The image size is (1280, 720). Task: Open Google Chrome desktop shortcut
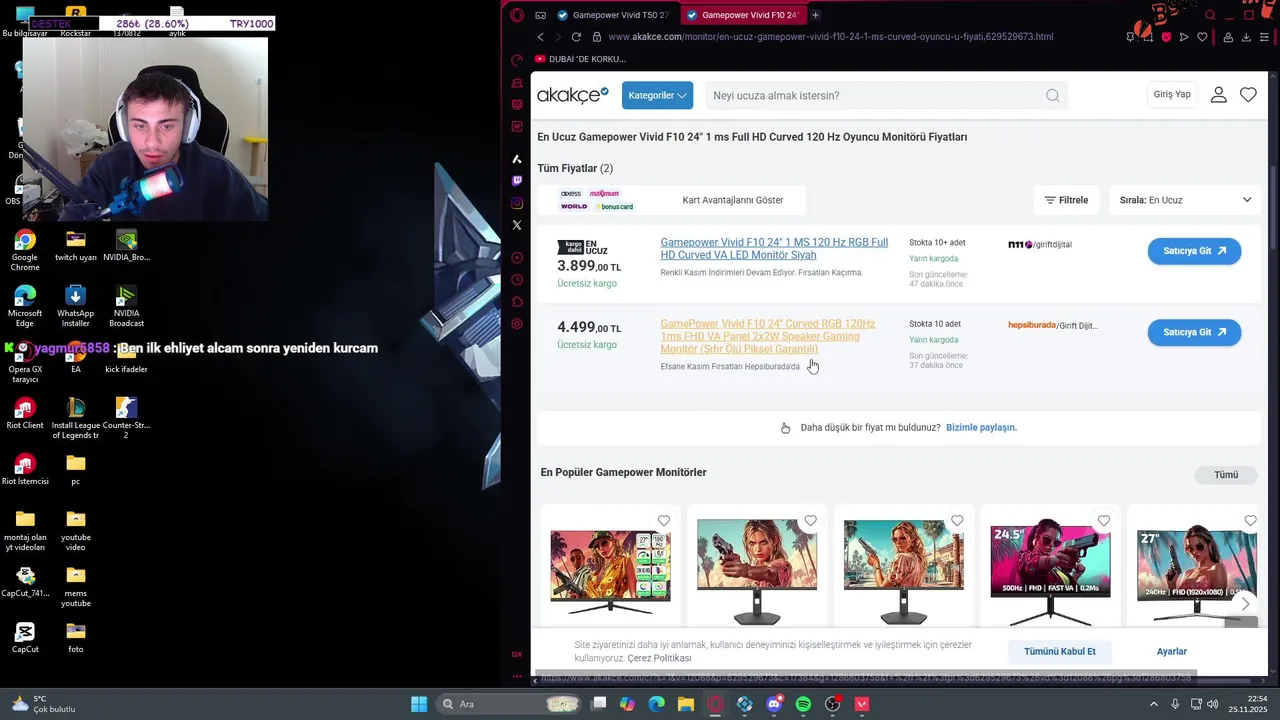coord(25,250)
